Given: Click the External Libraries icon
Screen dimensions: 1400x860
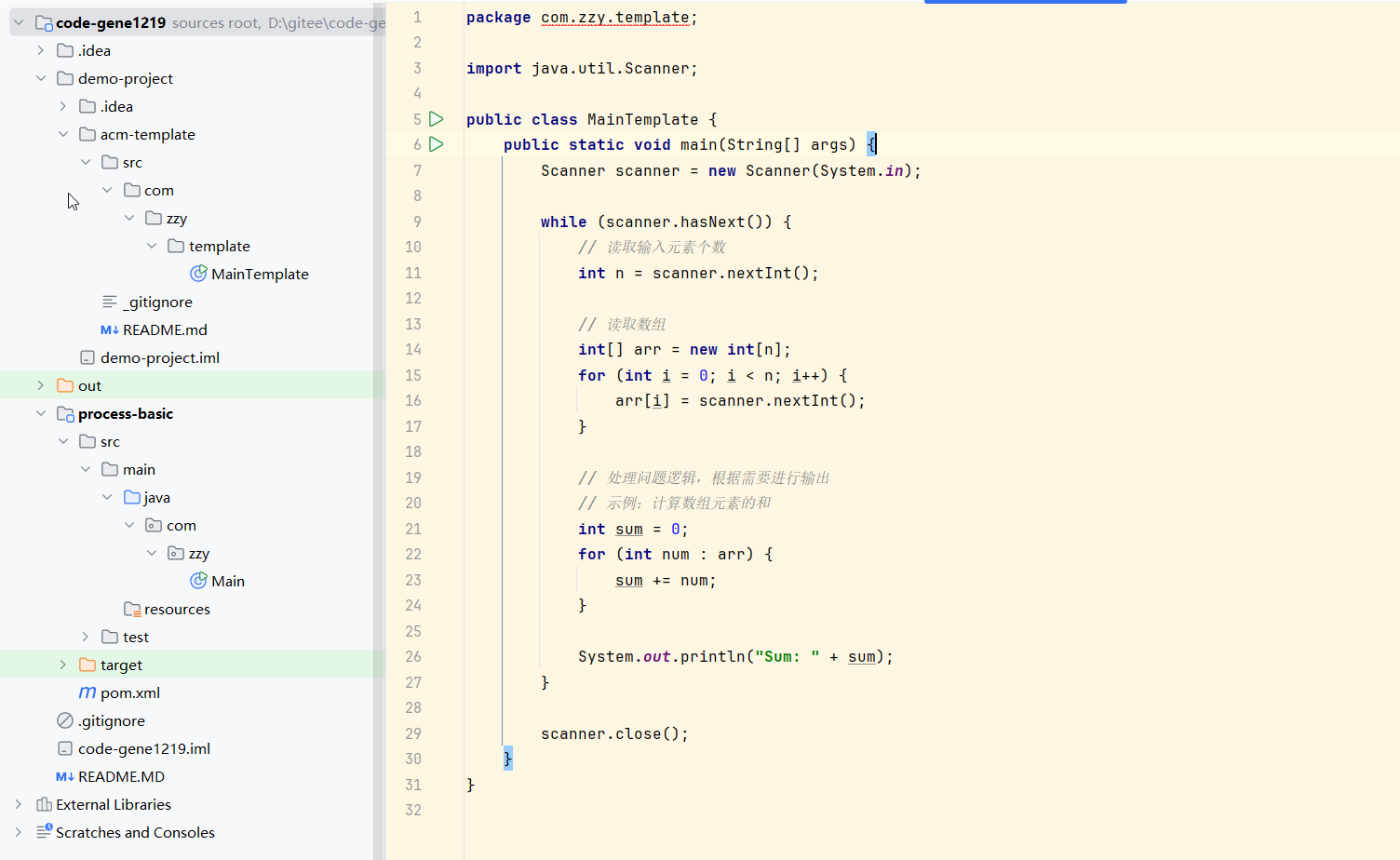Looking at the screenshot, I should click(x=44, y=804).
